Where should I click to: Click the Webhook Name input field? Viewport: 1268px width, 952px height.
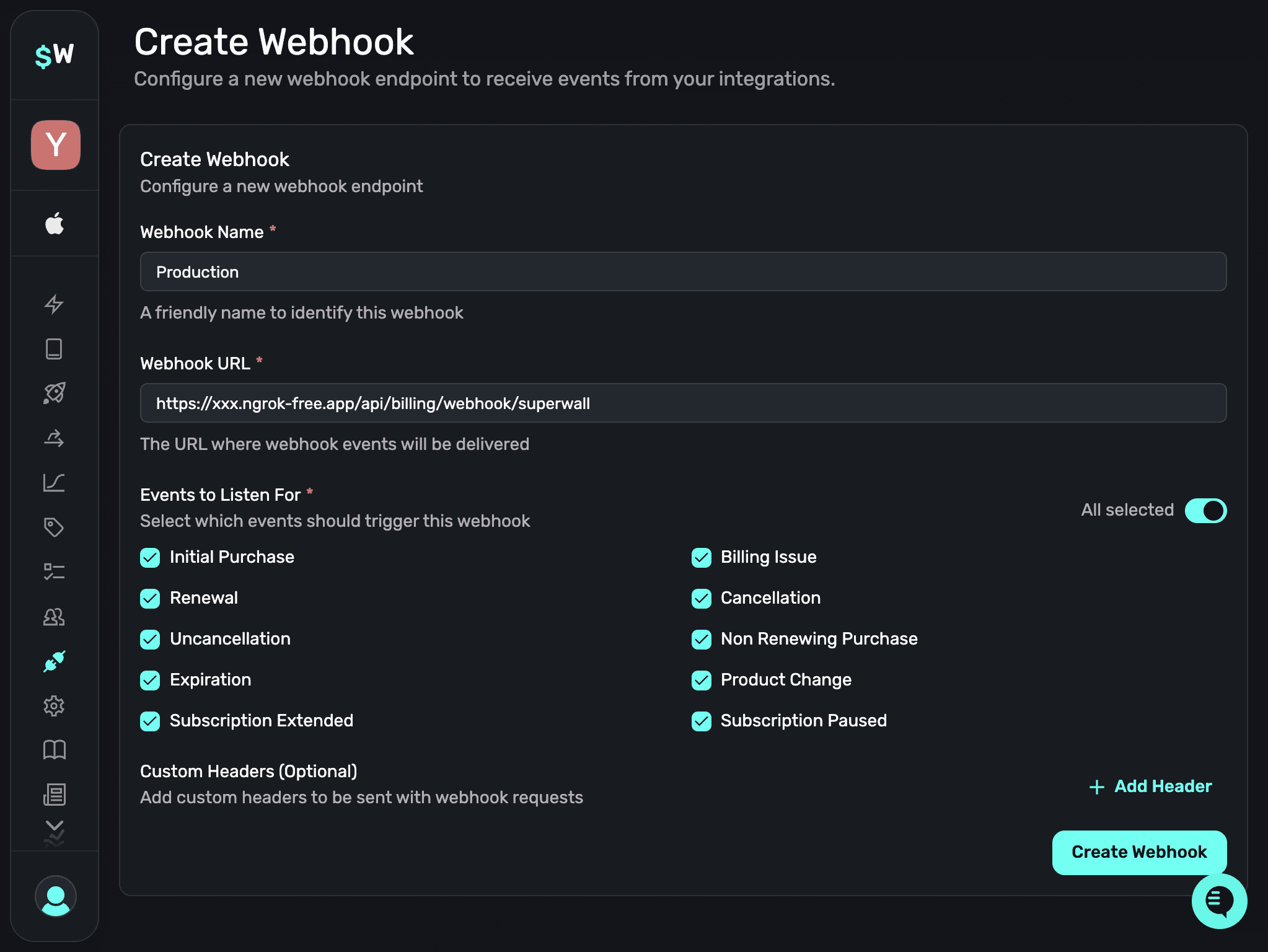tap(683, 271)
